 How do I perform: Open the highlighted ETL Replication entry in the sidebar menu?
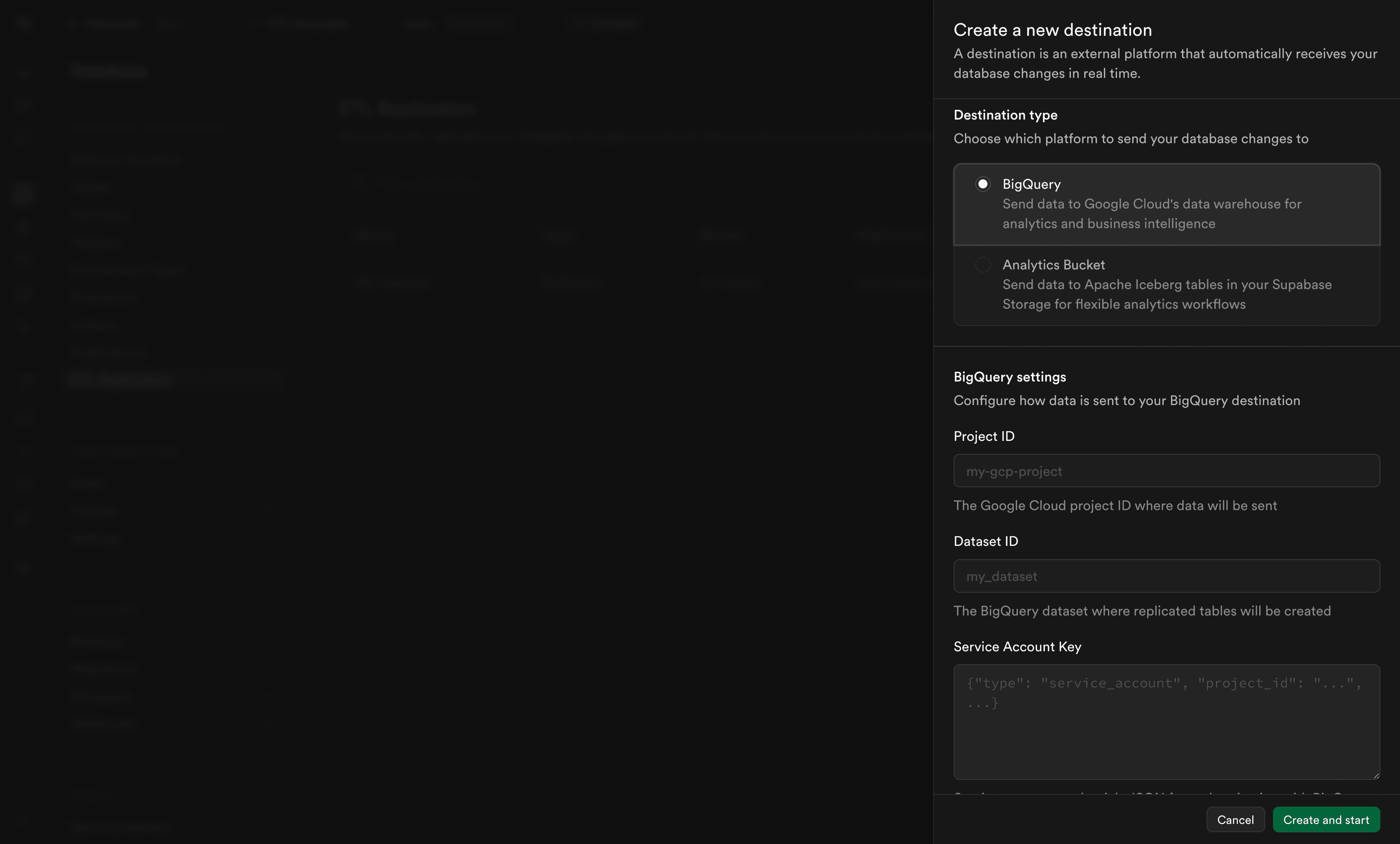[176, 380]
